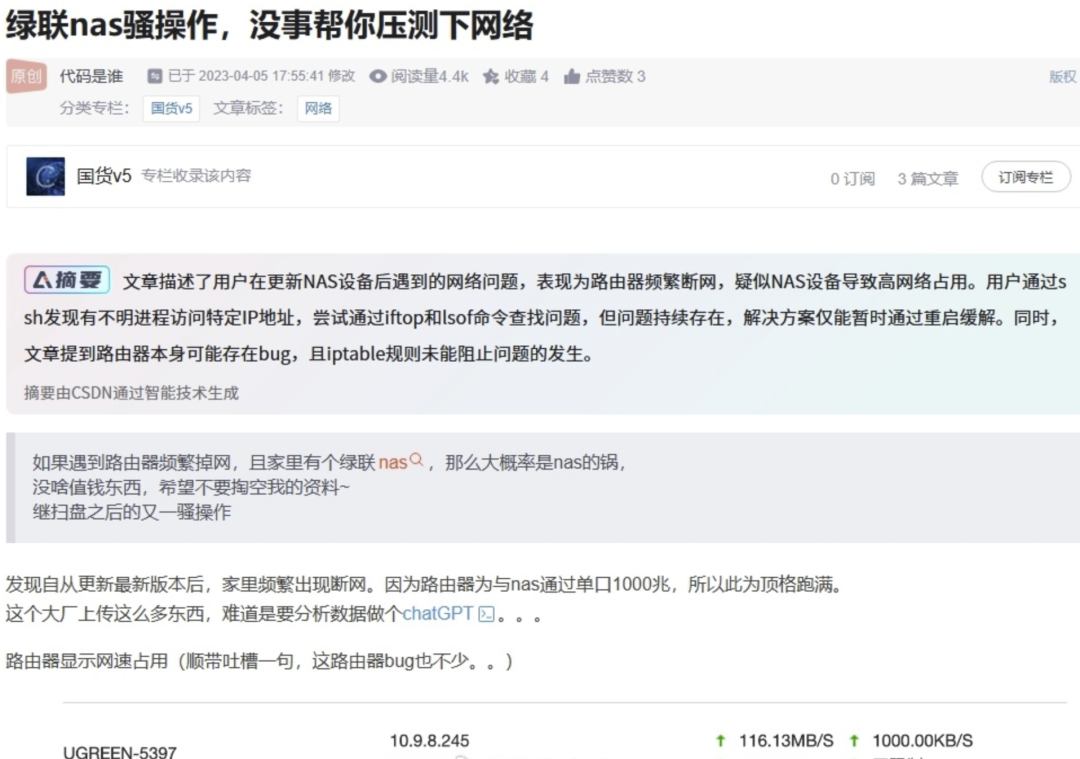Click the IP address 10.9.8.245

point(429,740)
